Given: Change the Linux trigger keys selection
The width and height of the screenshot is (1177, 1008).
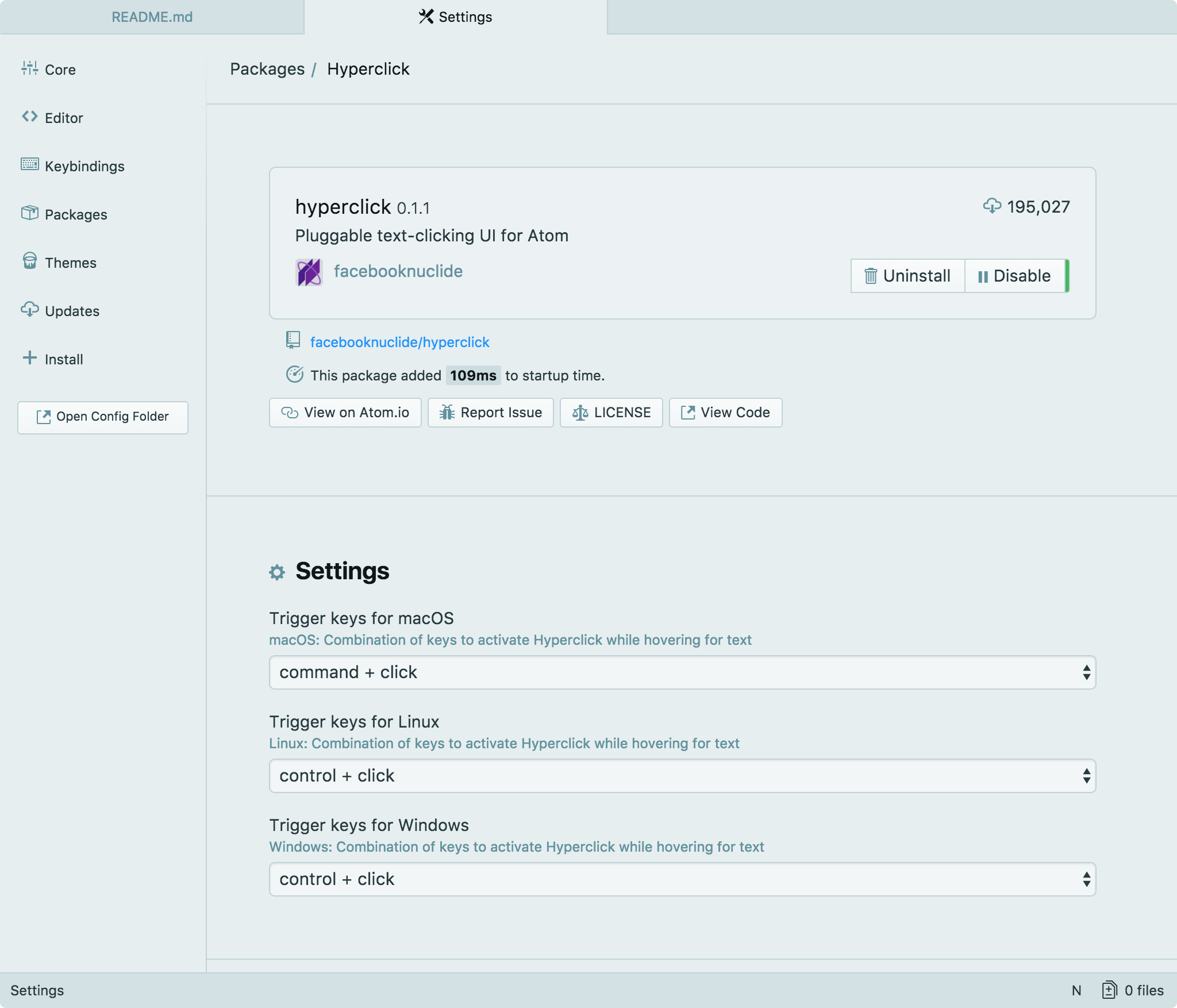Looking at the screenshot, I should [x=682, y=775].
